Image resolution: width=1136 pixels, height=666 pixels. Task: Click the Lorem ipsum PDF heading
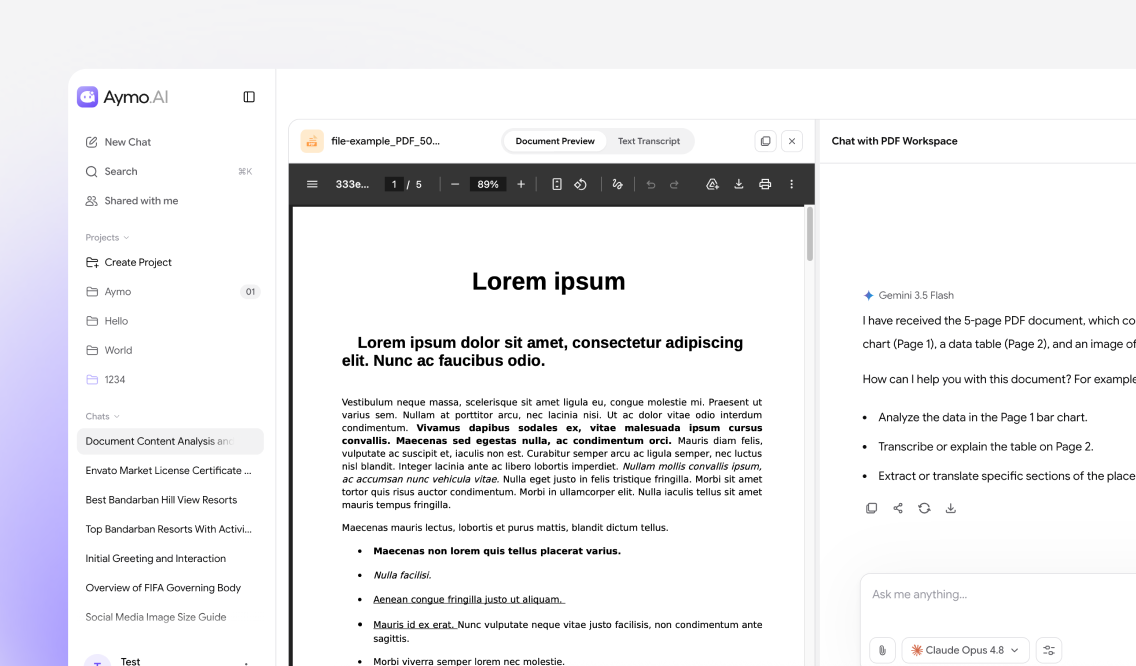point(548,281)
